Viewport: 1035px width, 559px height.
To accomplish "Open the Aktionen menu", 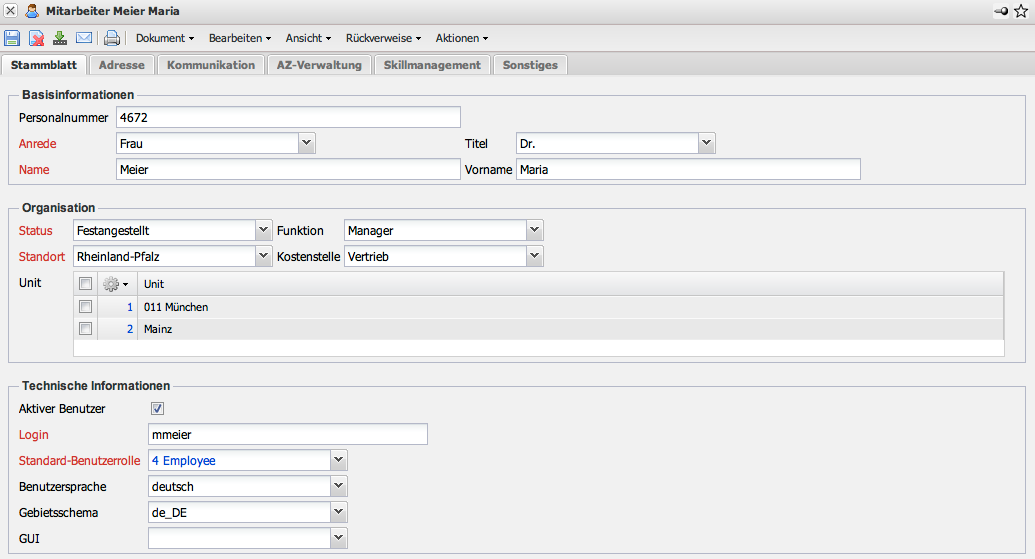I will (461, 38).
